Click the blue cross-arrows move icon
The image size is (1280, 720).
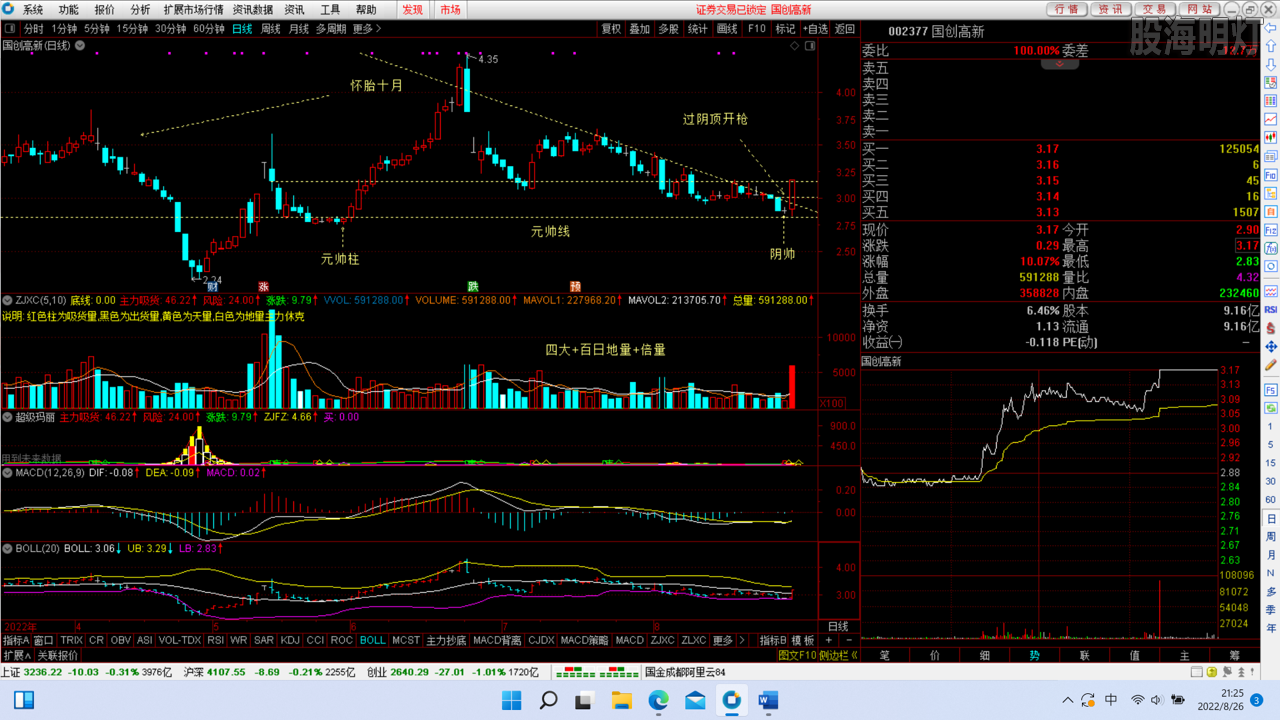(x=1271, y=346)
